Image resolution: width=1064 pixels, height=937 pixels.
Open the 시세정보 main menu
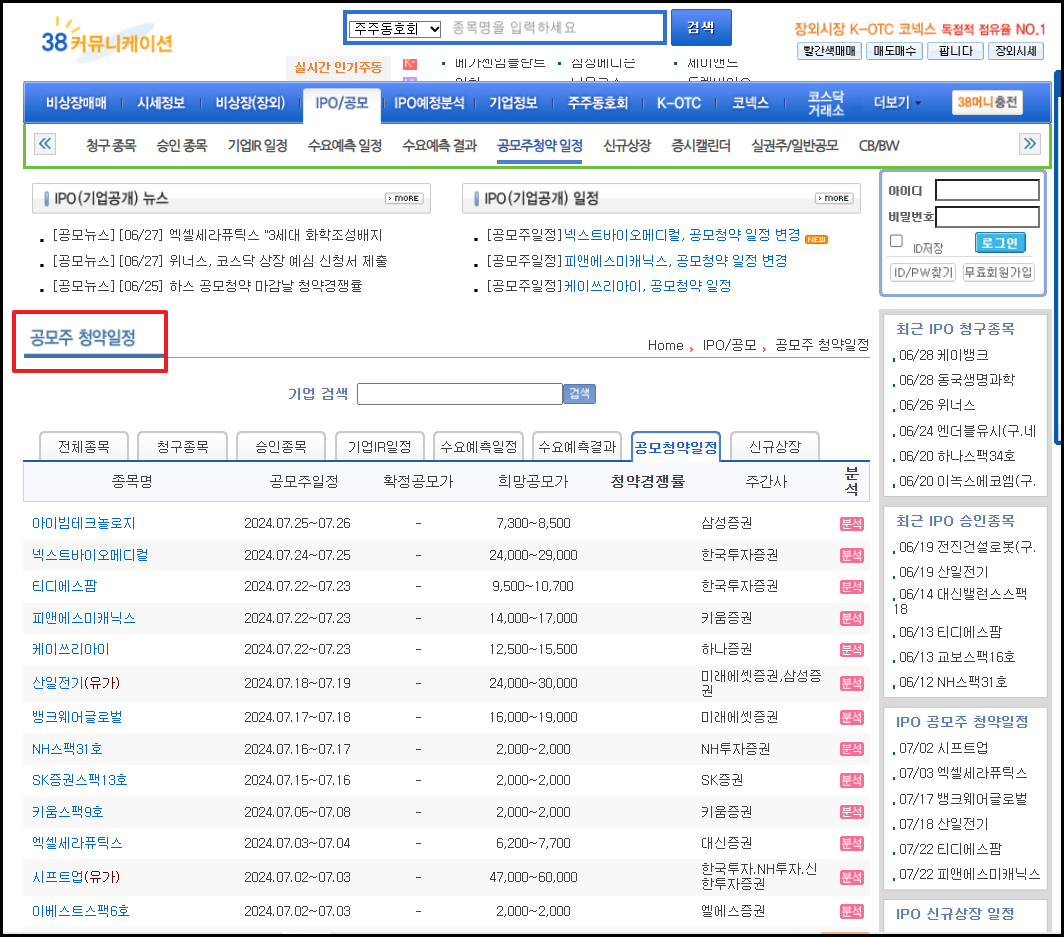161,102
